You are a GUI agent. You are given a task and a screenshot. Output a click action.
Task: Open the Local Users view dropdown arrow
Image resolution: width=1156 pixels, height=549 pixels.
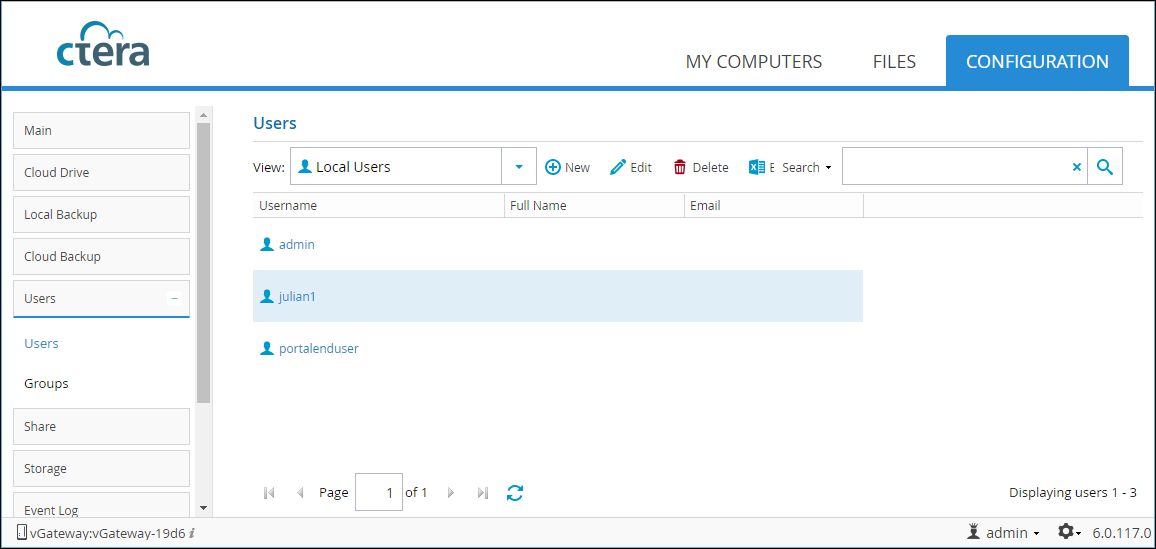519,167
